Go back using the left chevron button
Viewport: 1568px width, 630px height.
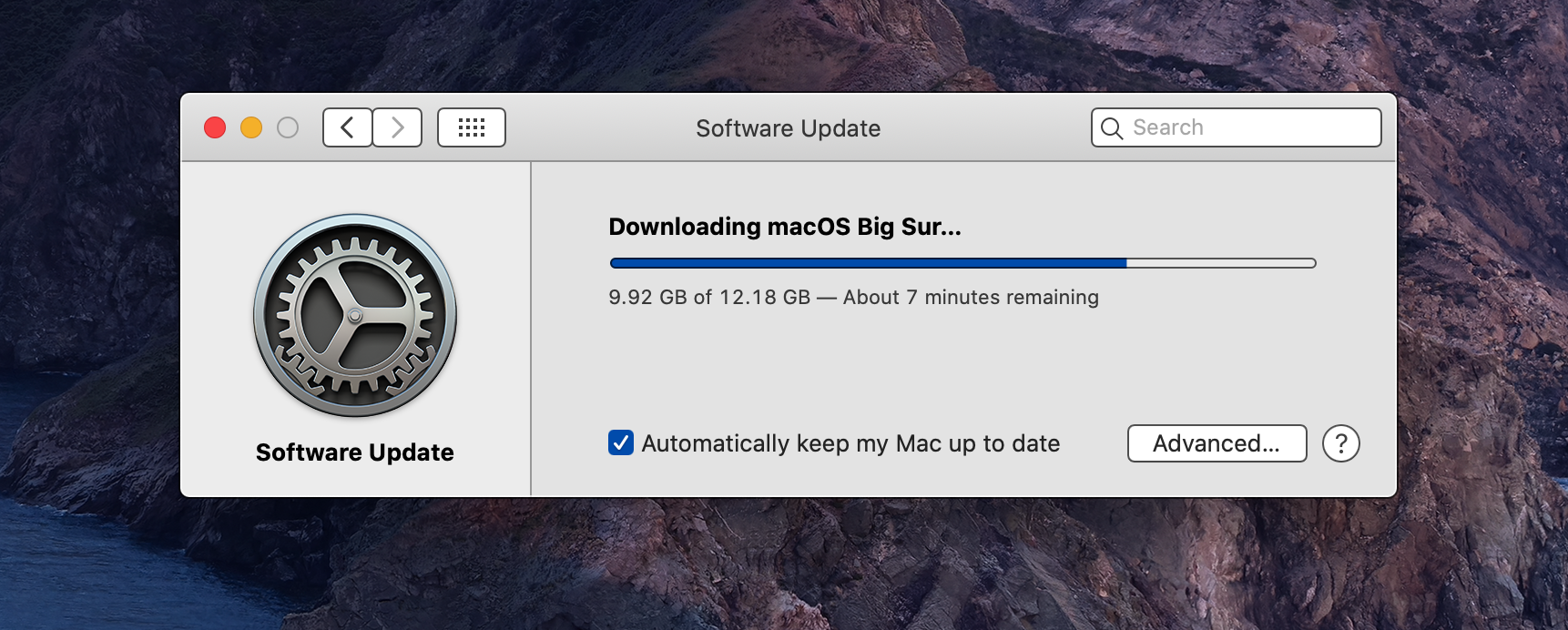pyautogui.click(x=348, y=127)
